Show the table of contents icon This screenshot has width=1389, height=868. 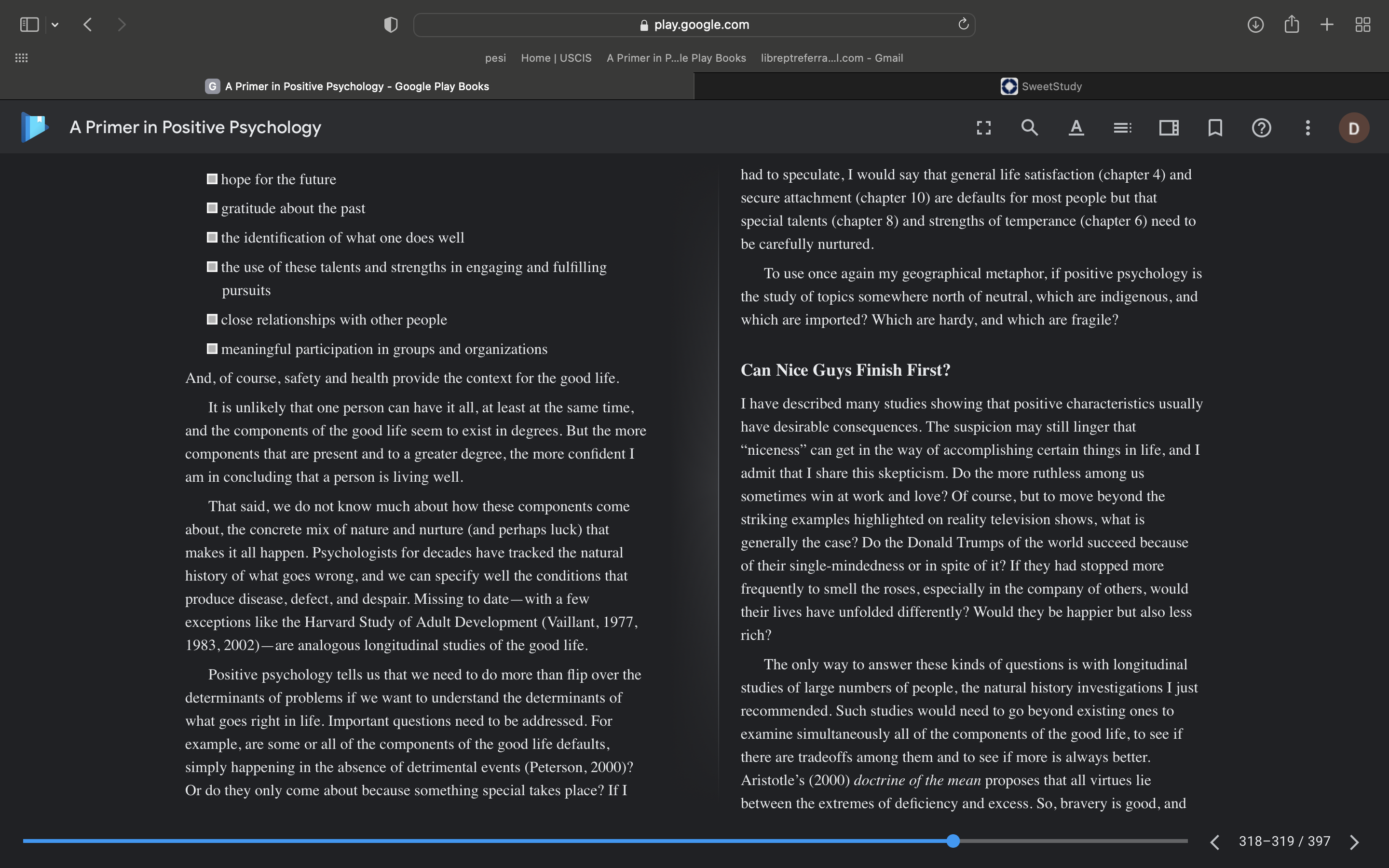pyautogui.click(x=1123, y=127)
